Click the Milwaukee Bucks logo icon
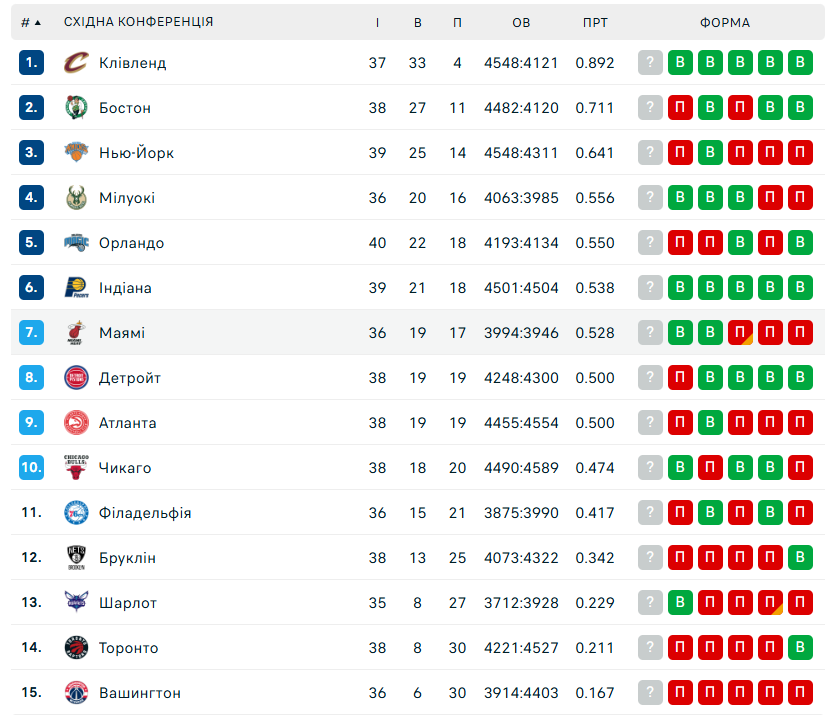827x727 pixels. pyautogui.click(x=76, y=198)
